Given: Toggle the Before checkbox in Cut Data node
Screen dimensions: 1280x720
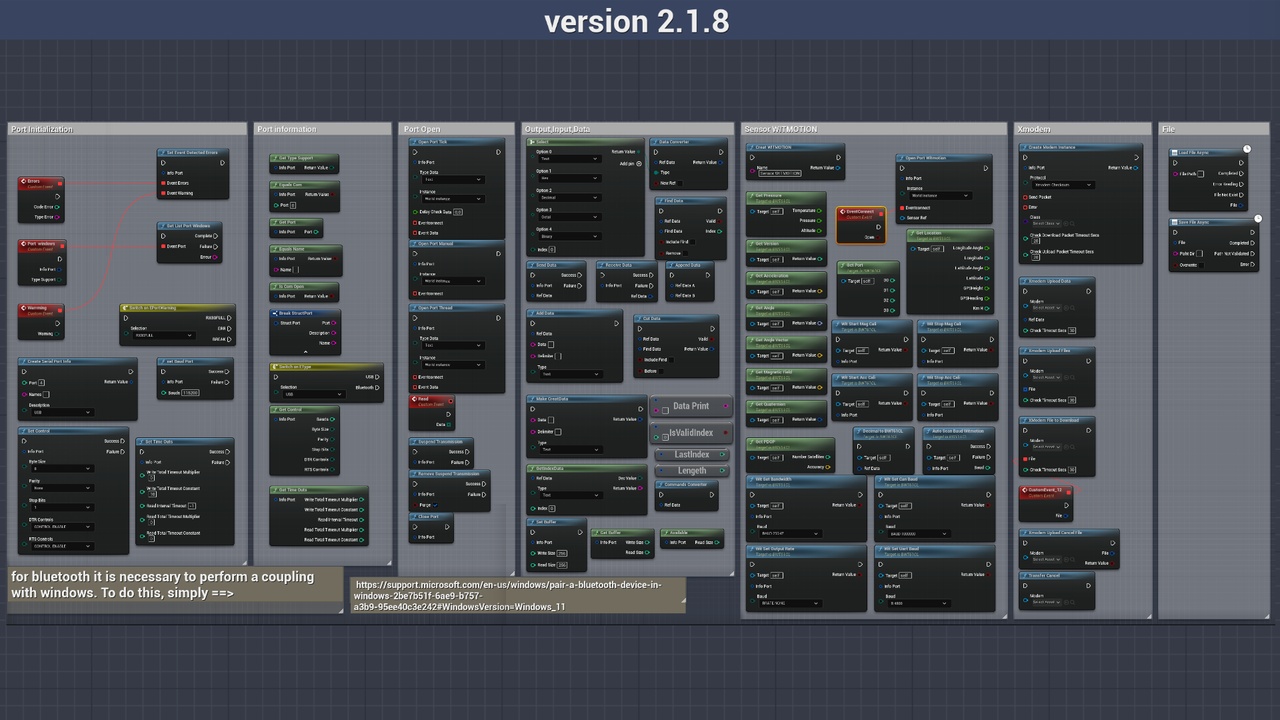Looking at the screenshot, I should (x=661, y=371).
